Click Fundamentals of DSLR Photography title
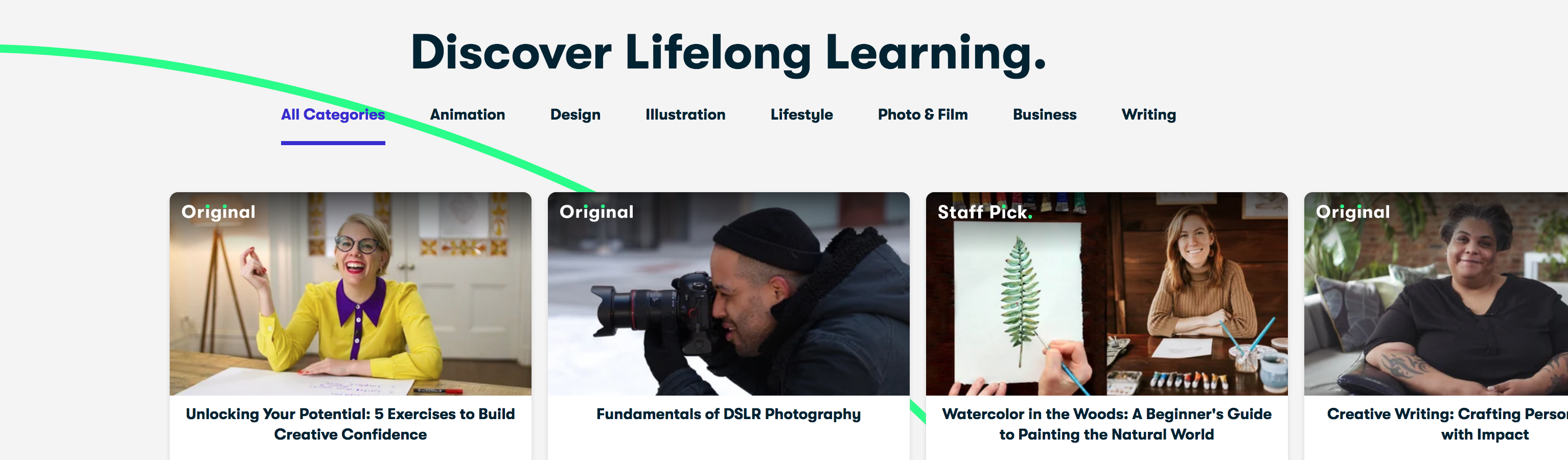 coord(729,415)
